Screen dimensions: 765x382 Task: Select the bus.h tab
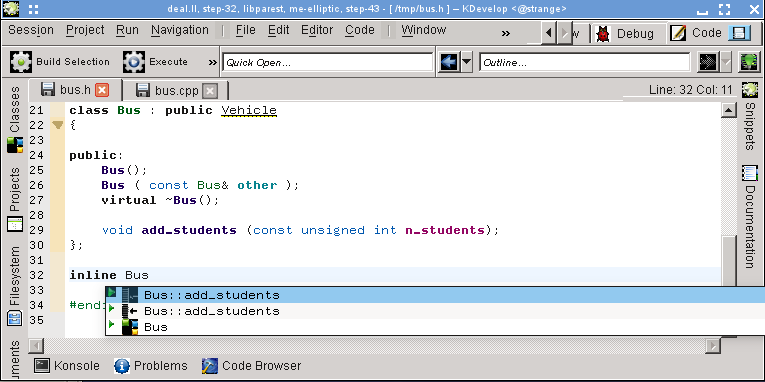click(x=75, y=90)
